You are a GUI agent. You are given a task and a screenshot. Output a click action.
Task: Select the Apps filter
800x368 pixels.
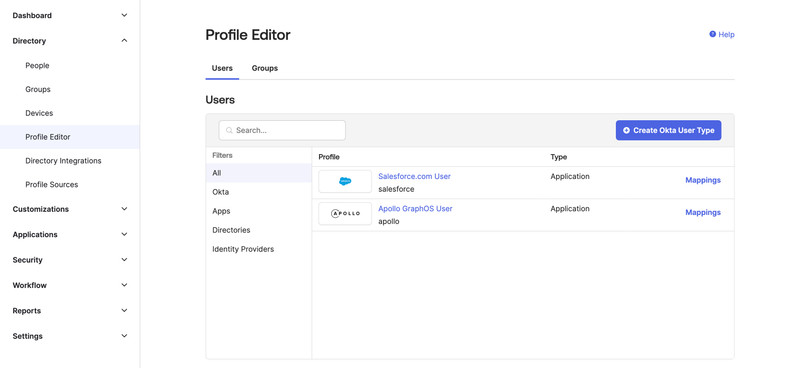click(x=221, y=211)
